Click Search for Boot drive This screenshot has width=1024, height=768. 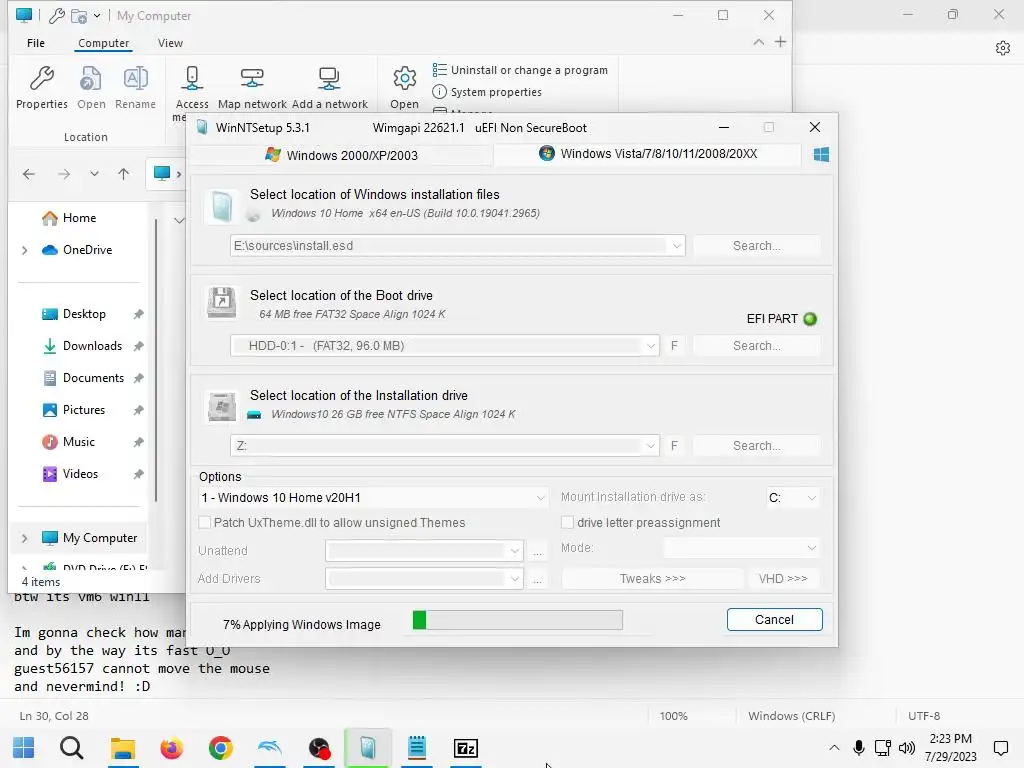pos(756,345)
